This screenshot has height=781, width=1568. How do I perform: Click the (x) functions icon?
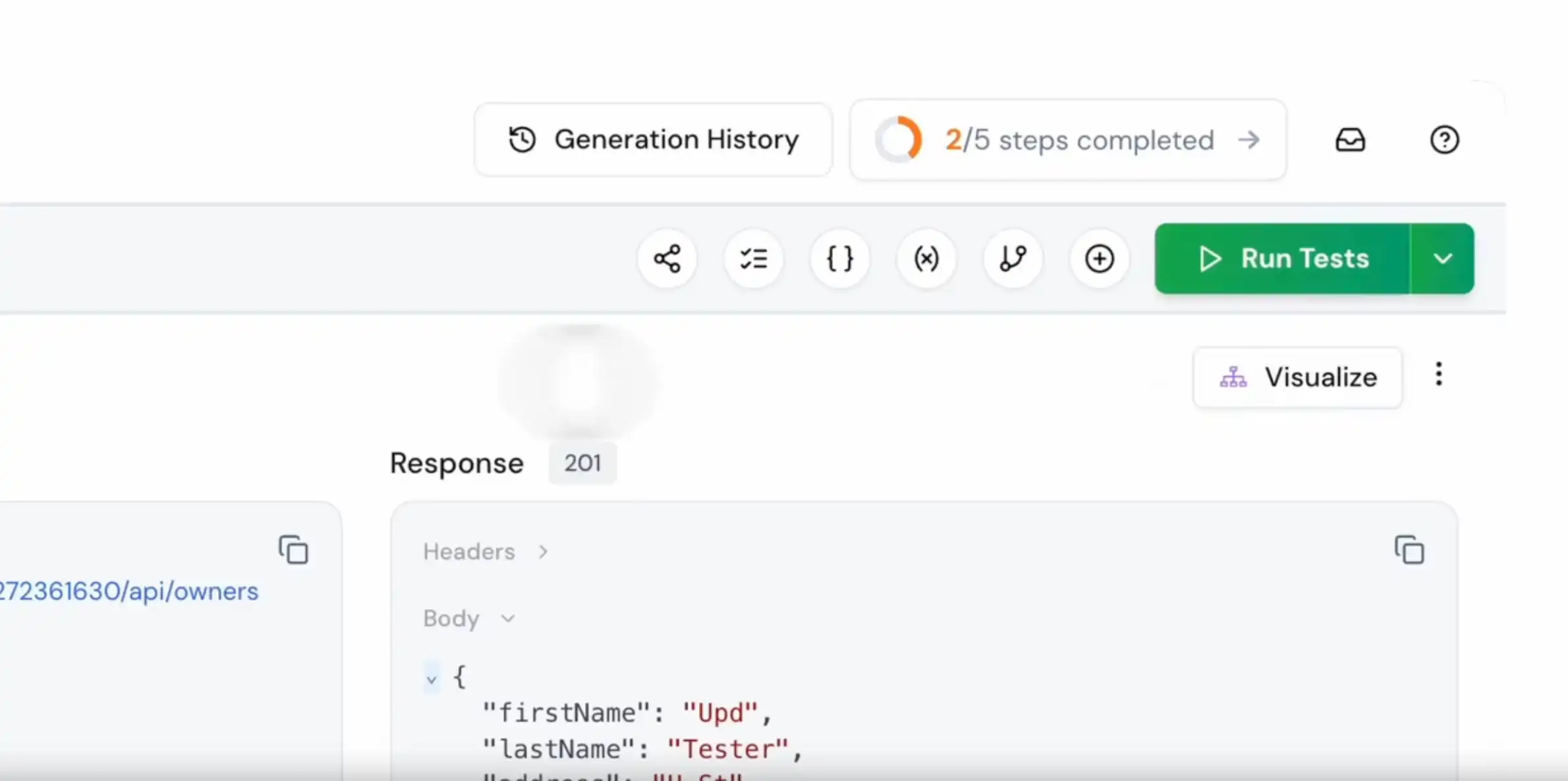click(x=926, y=258)
